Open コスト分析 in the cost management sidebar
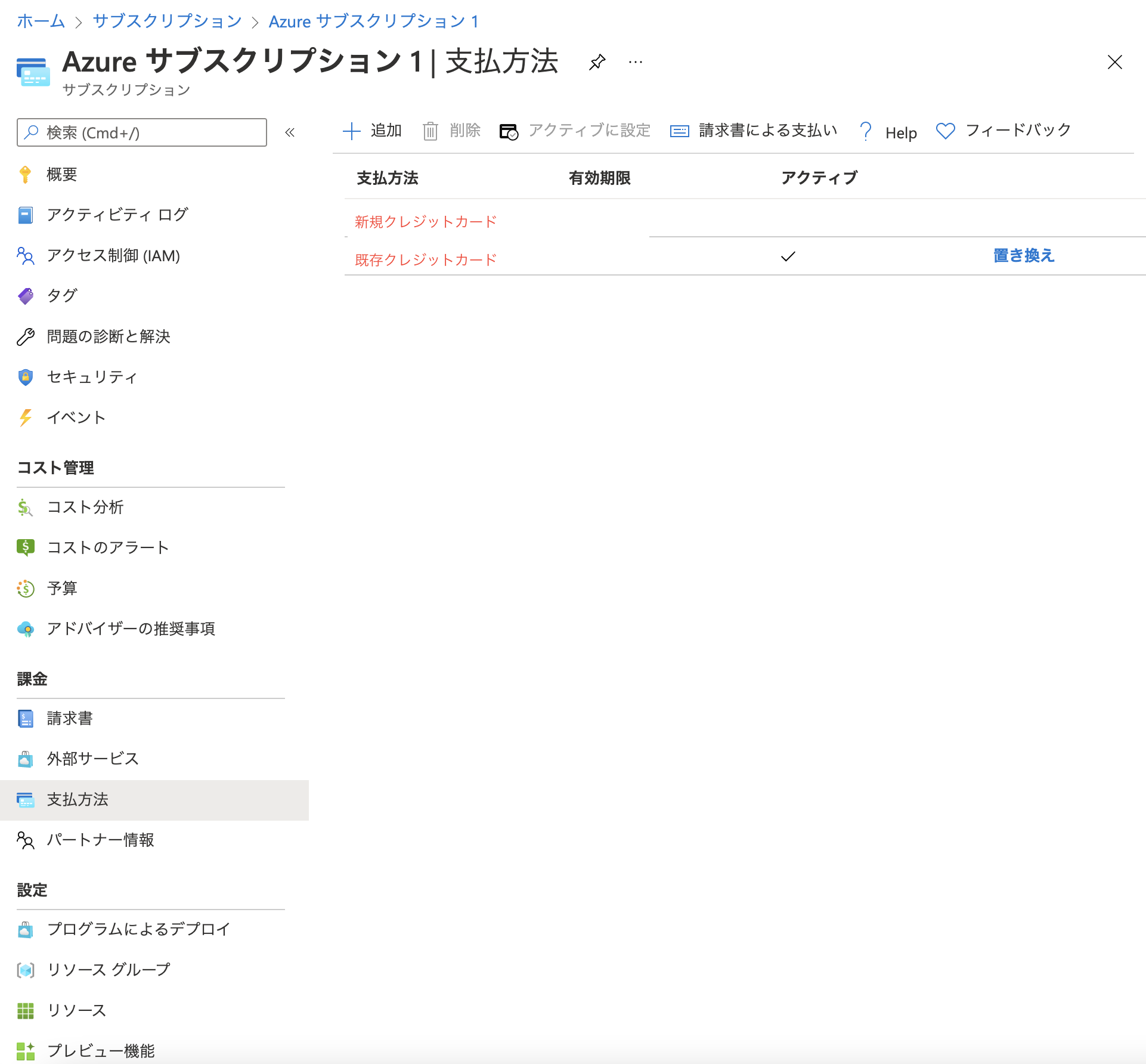 tap(86, 508)
